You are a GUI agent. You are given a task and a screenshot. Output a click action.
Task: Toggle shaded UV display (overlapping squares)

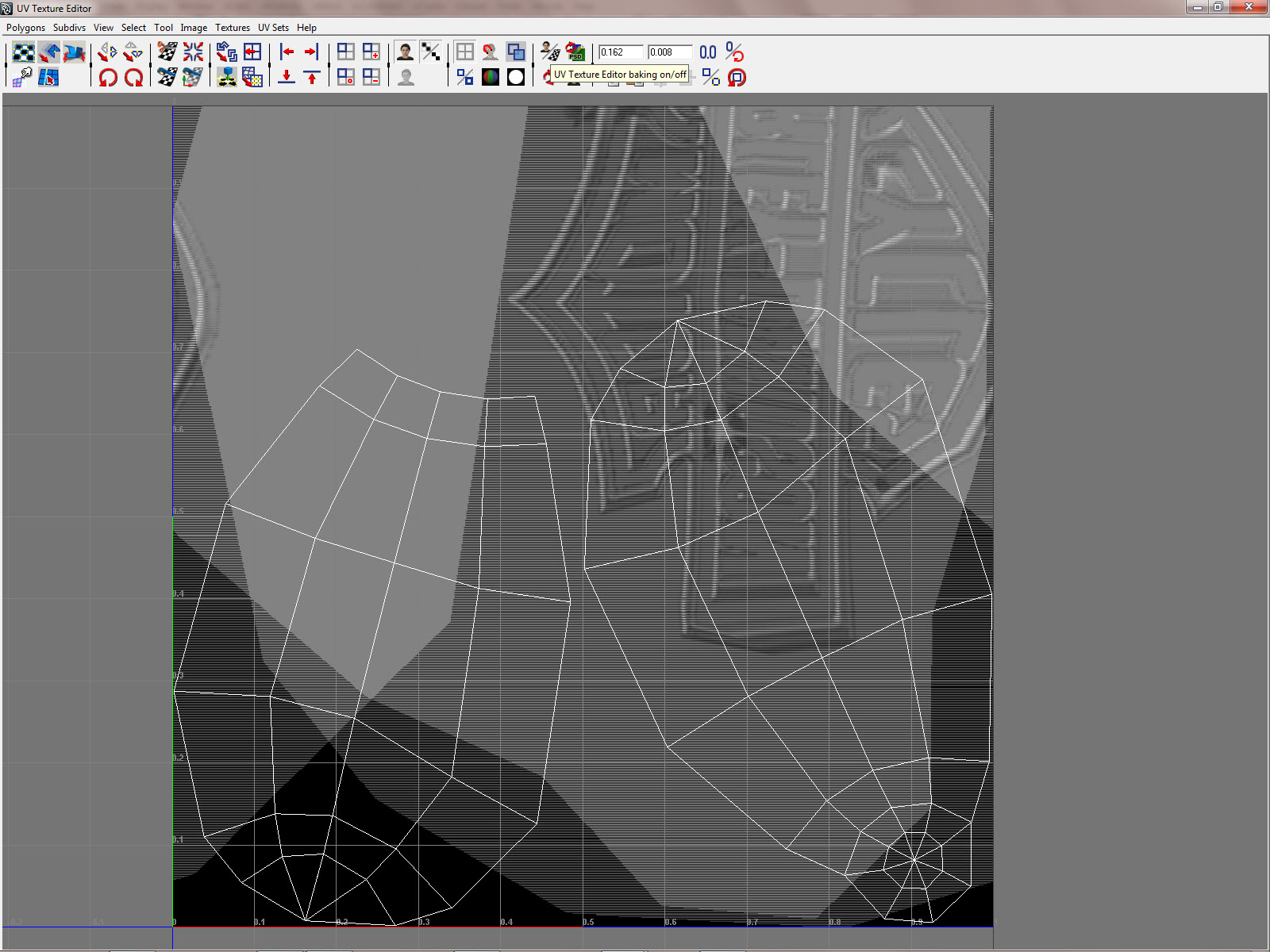pos(516,52)
